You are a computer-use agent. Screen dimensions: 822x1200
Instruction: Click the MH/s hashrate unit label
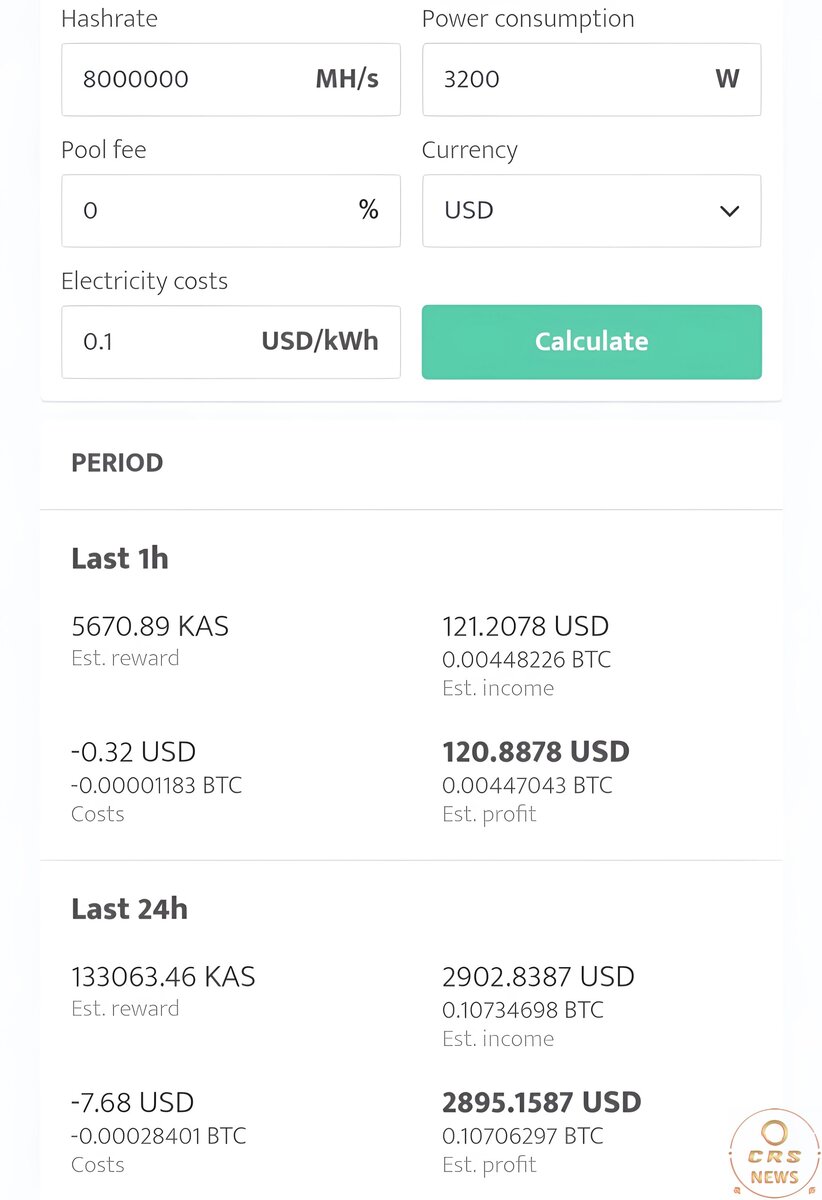(x=347, y=79)
